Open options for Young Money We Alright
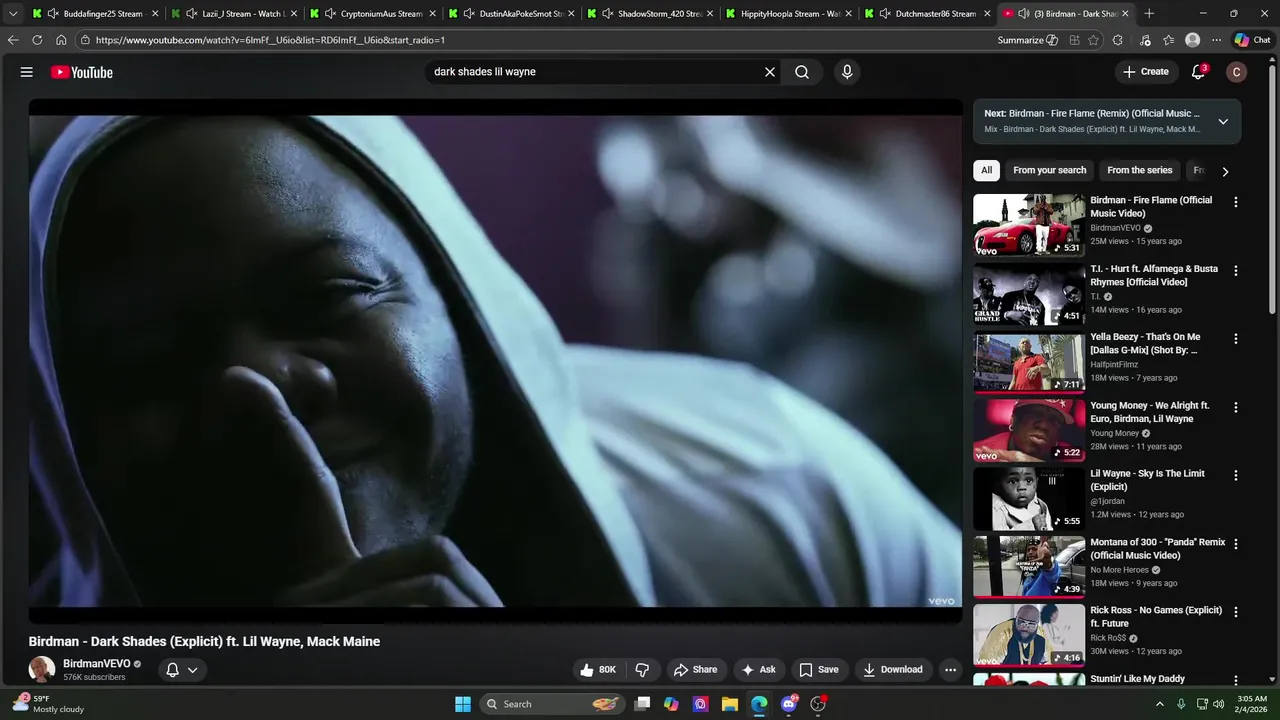The width and height of the screenshot is (1280, 720). (1236, 407)
